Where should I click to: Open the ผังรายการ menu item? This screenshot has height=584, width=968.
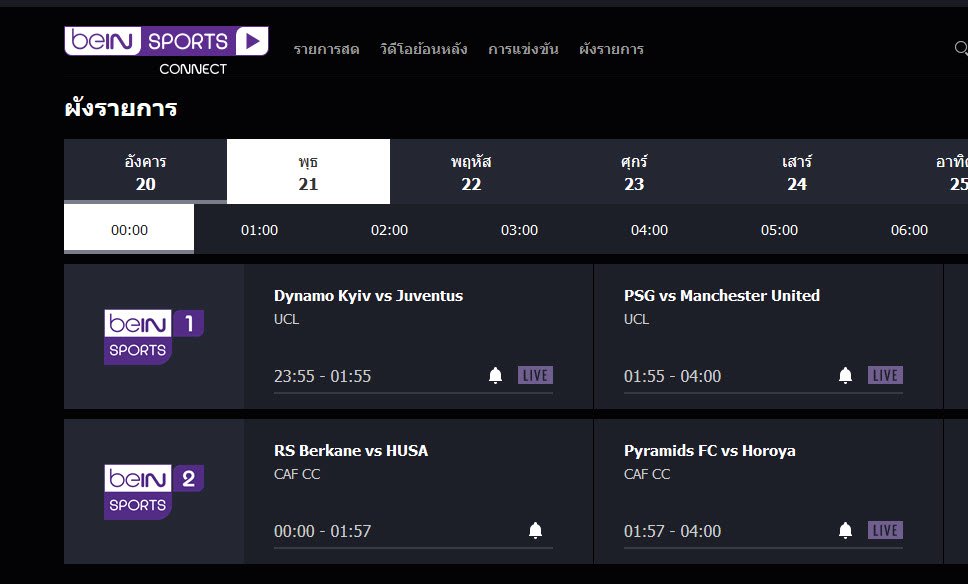pyautogui.click(x=612, y=49)
